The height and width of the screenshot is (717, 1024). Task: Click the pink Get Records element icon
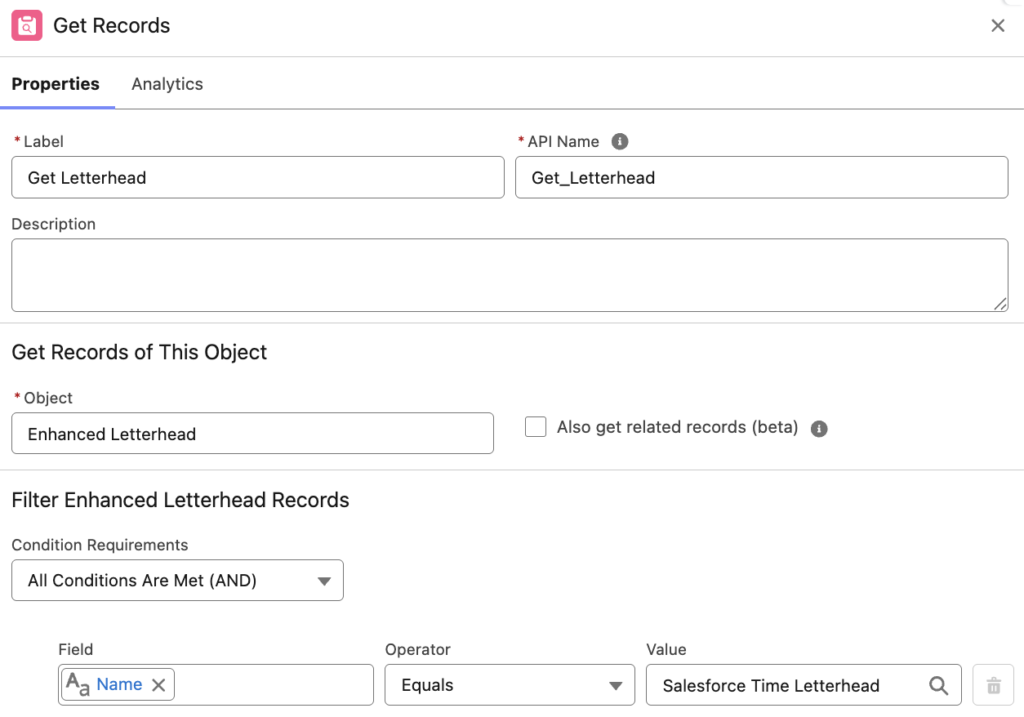coord(27,26)
